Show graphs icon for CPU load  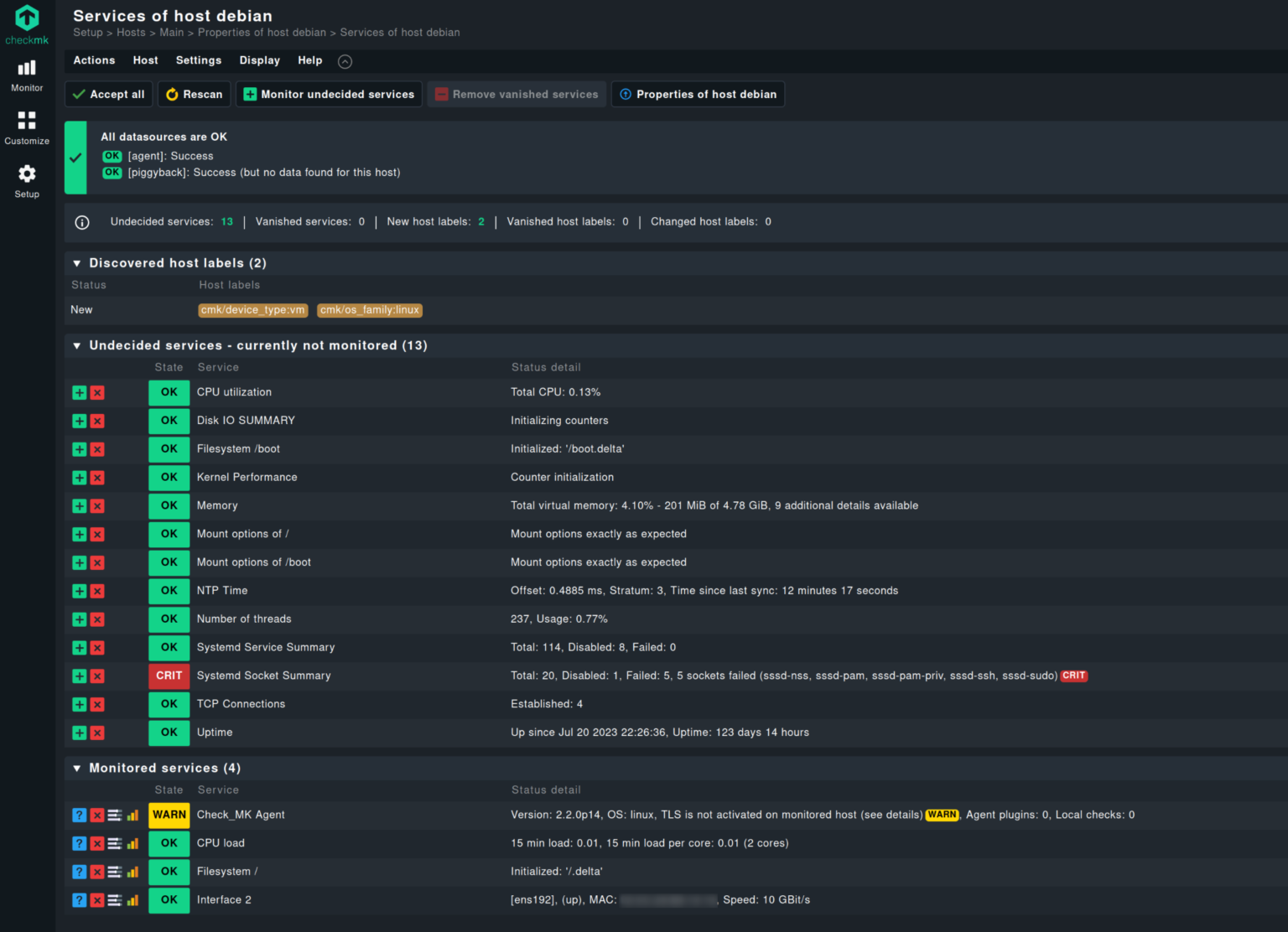(132, 844)
